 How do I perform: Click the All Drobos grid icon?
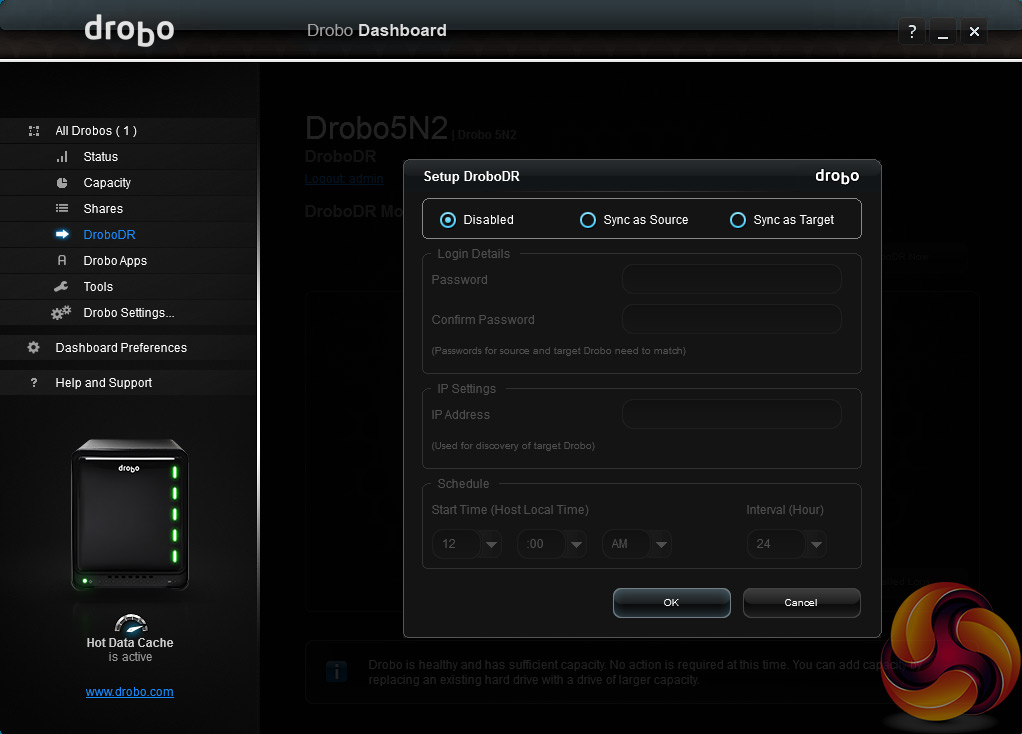tap(34, 131)
